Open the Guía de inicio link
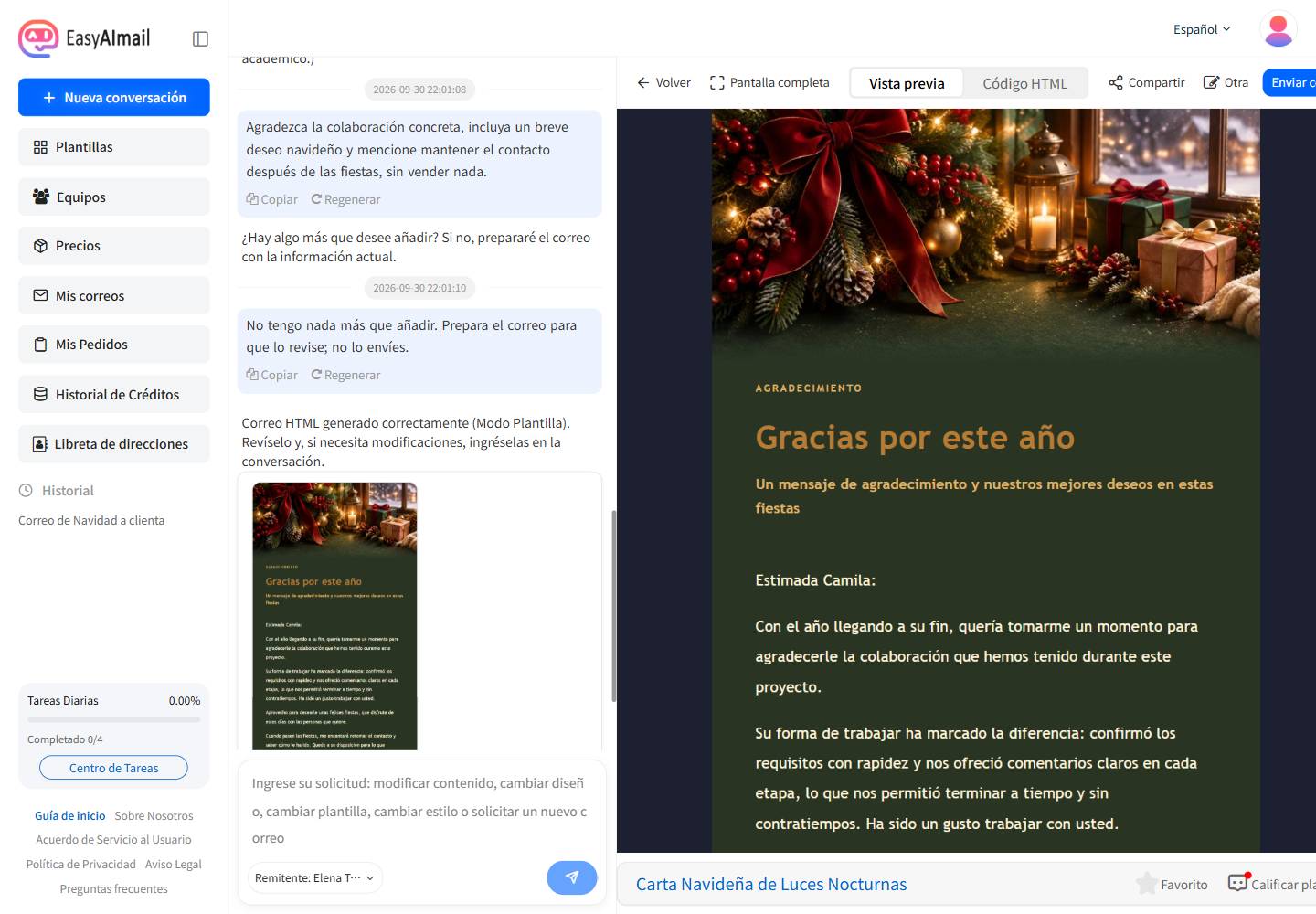 70,815
